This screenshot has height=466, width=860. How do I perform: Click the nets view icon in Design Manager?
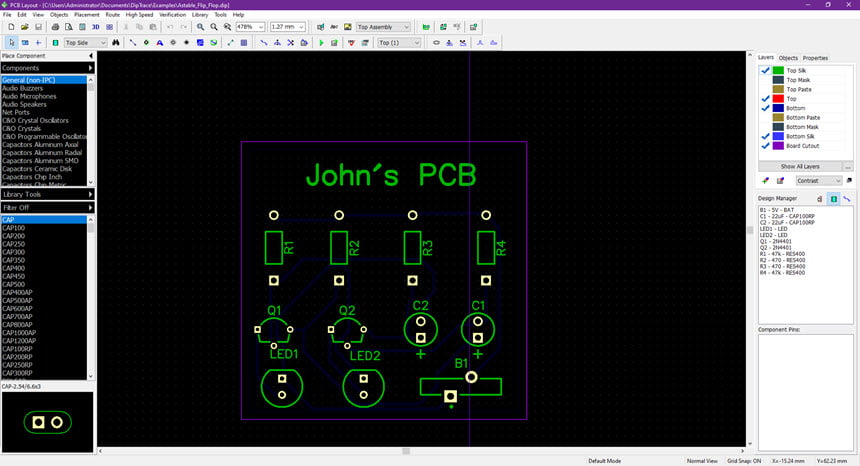click(x=847, y=198)
